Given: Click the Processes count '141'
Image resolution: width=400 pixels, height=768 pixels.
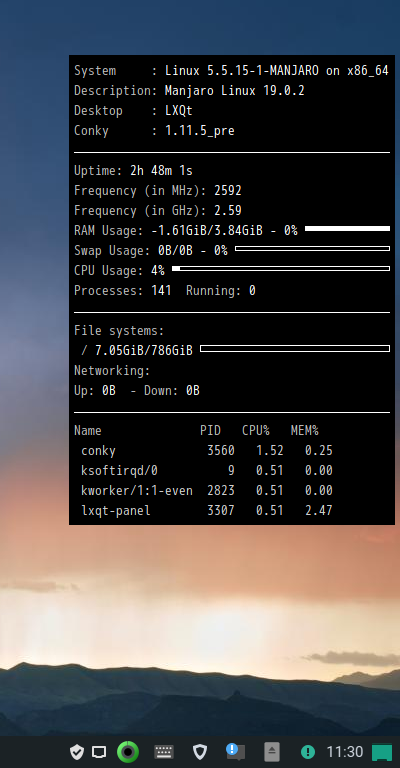Looking at the screenshot, I should (161, 291).
